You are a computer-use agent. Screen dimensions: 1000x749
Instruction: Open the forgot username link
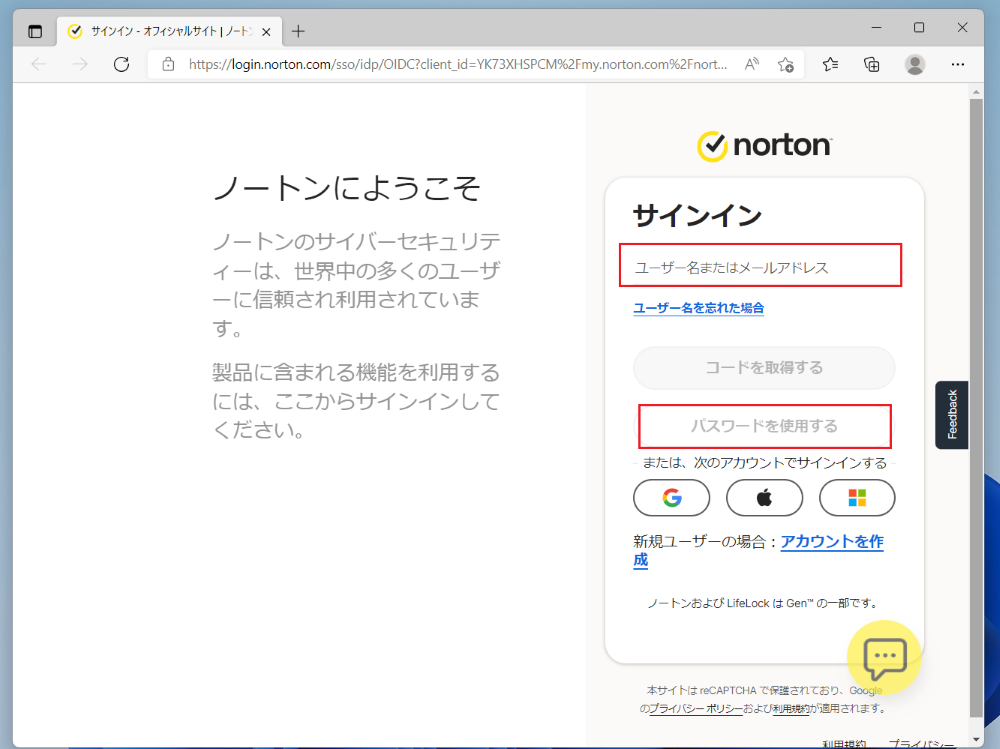pos(698,308)
